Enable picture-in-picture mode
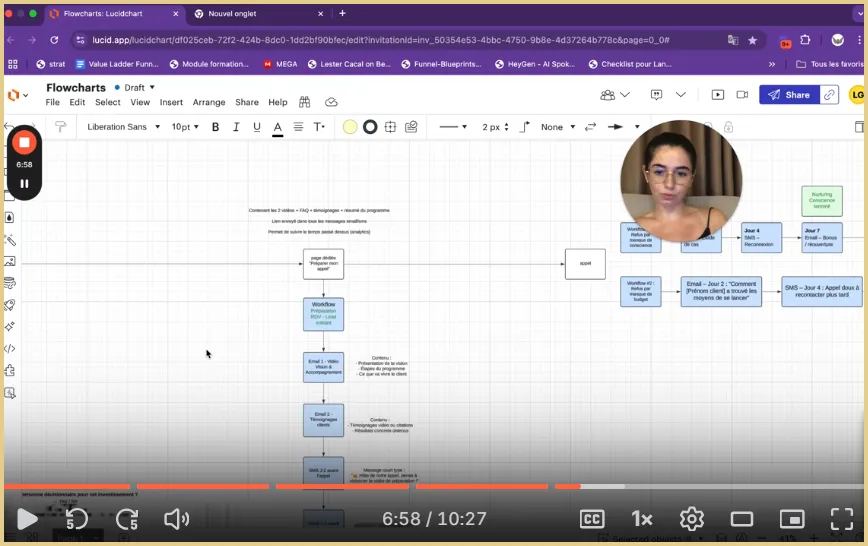The width and height of the screenshot is (868, 546). click(x=792, y=519)
